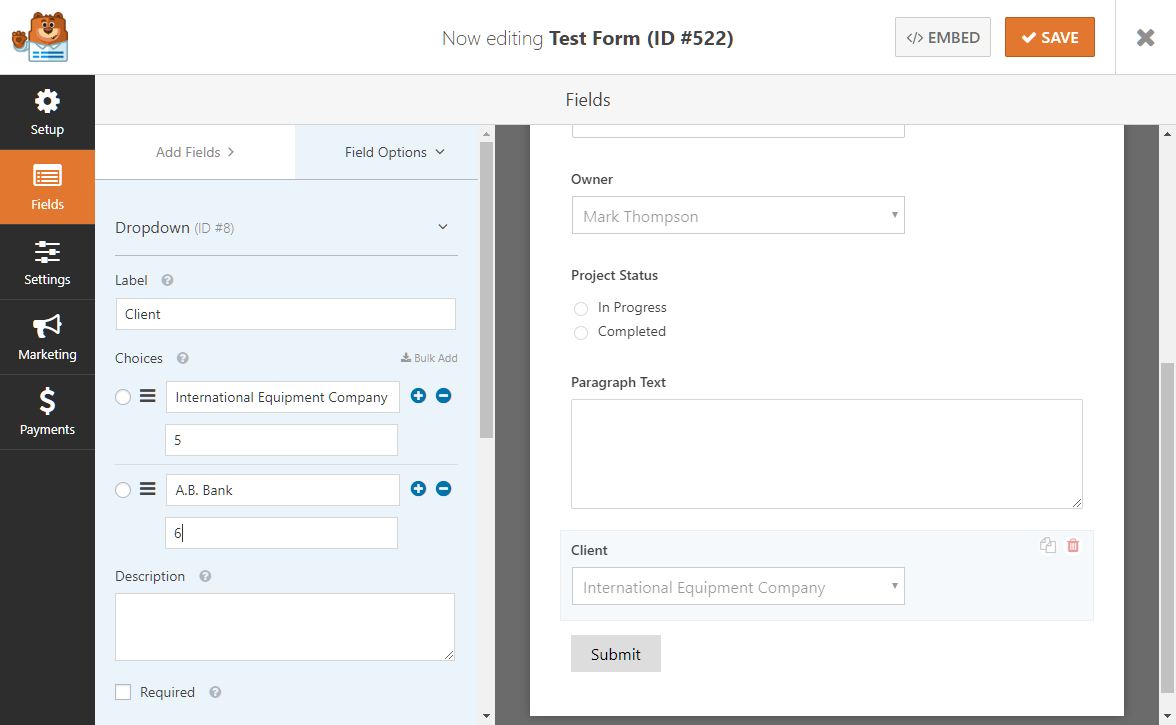Screen dimensions: 1176x725
Task: Collapse the Dropdown (ID #8) options section
Action: [x=442, y=227]
